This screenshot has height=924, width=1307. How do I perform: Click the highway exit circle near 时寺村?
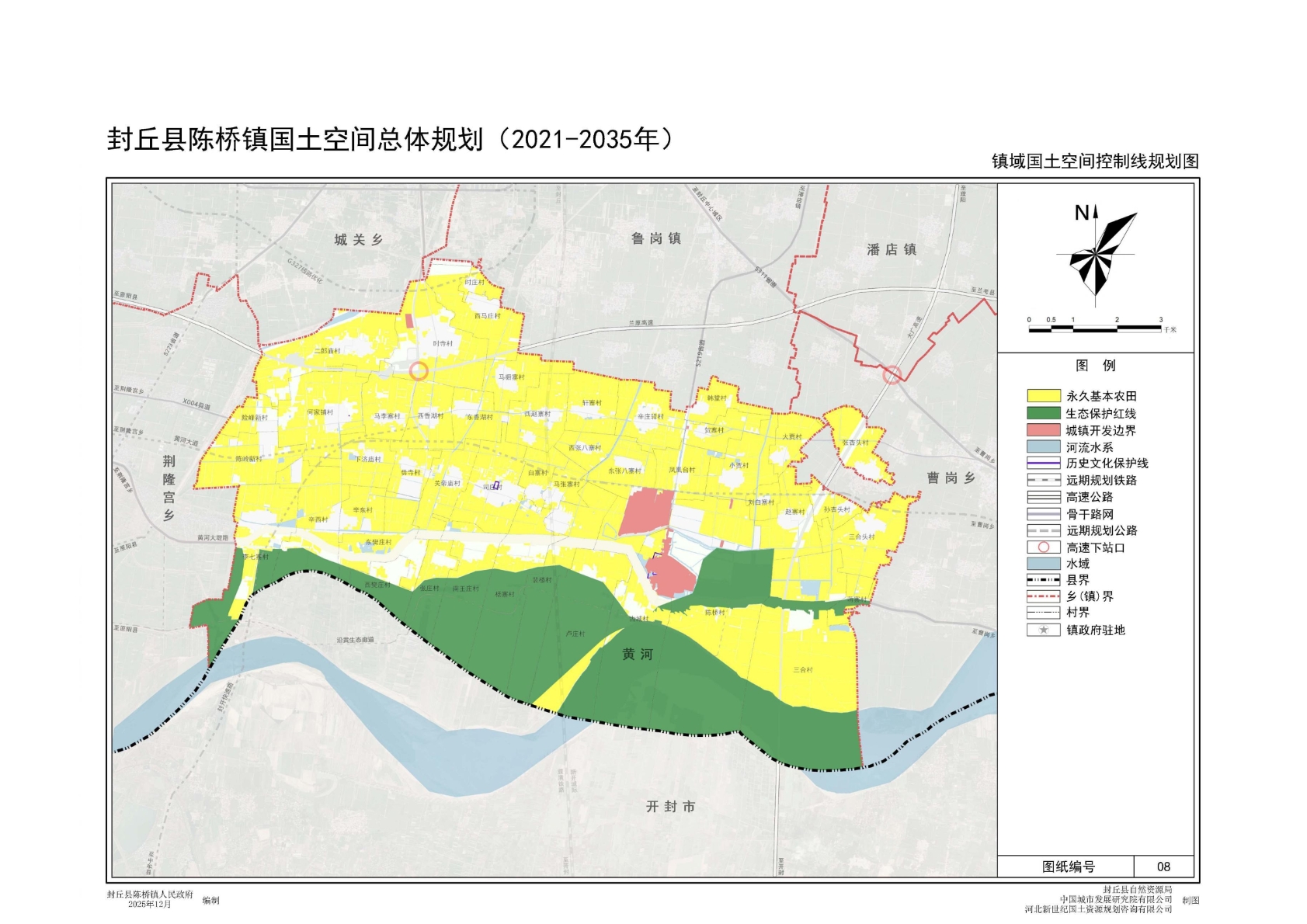click(419, 371)
